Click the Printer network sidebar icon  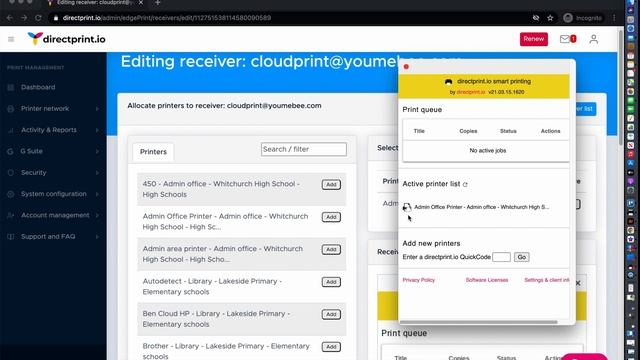pos(11,109)
